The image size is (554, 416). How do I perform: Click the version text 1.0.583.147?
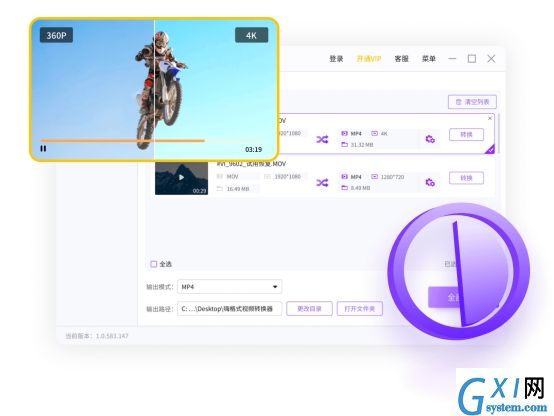coord(112,336)
